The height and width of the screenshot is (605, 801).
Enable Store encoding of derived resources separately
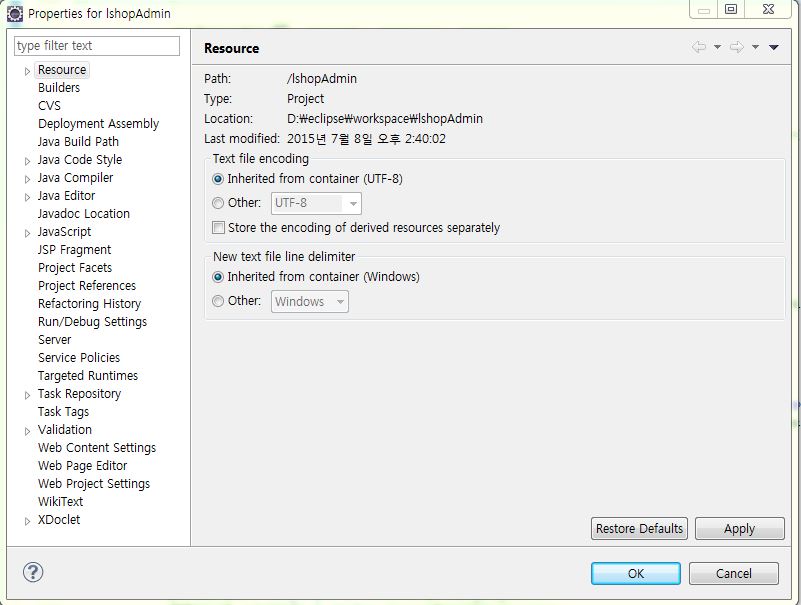tap(219, 228)
